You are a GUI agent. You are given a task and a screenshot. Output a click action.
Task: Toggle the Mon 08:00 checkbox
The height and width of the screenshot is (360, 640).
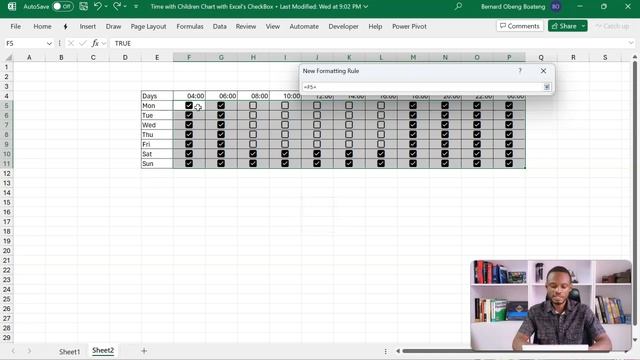[x=253, y=105]
